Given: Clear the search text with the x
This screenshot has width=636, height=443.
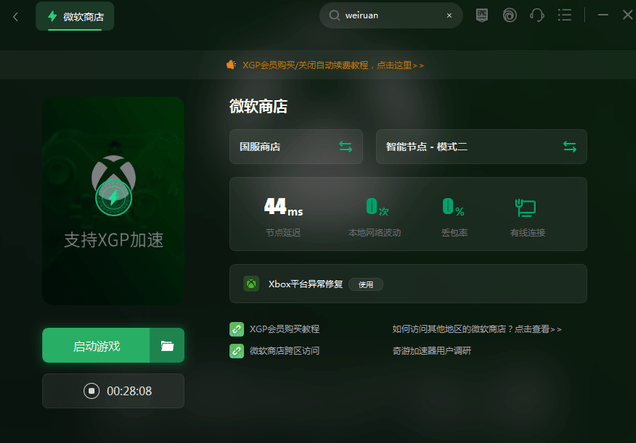Looking at the screenshot, I should (x=449, y=15).
